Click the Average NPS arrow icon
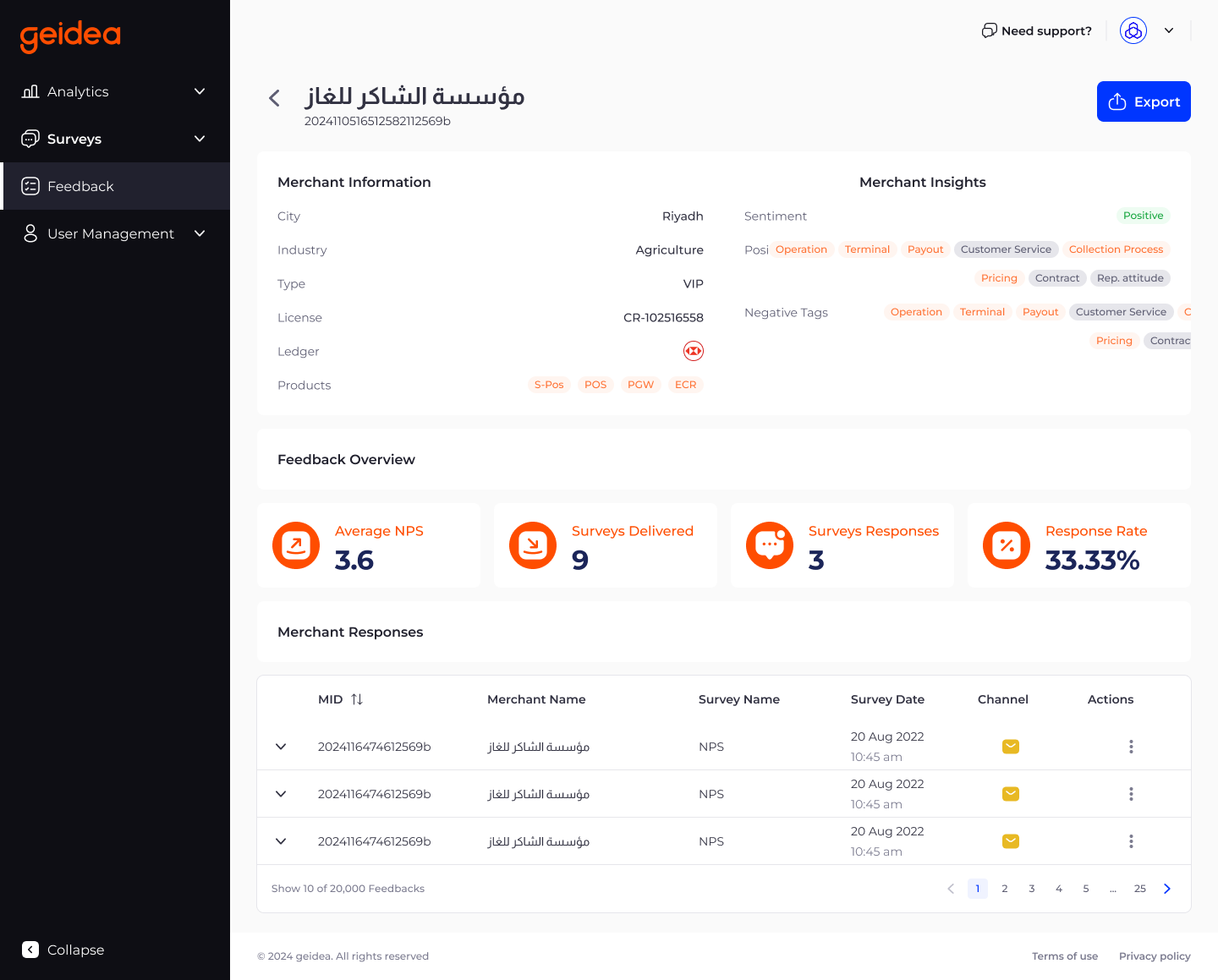Viewport: 1218px width, 980px height. (x=296, y=545)
